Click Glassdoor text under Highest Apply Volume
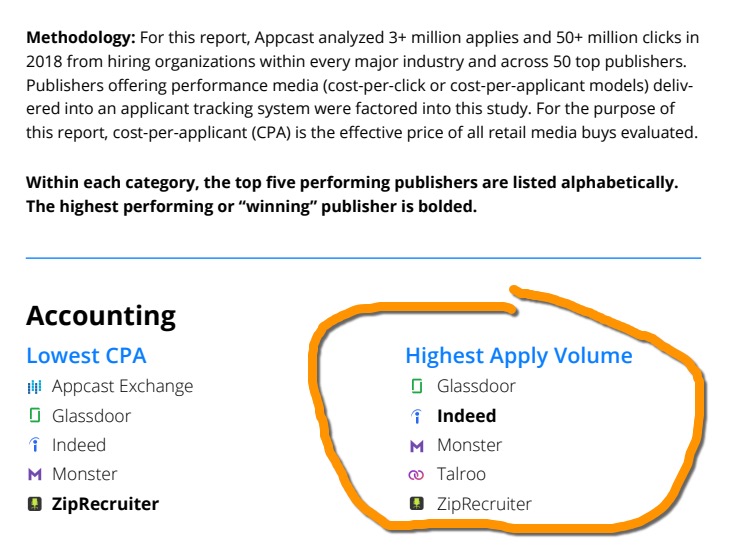Viewport: 756px width, 555px height. pos(476,386)
